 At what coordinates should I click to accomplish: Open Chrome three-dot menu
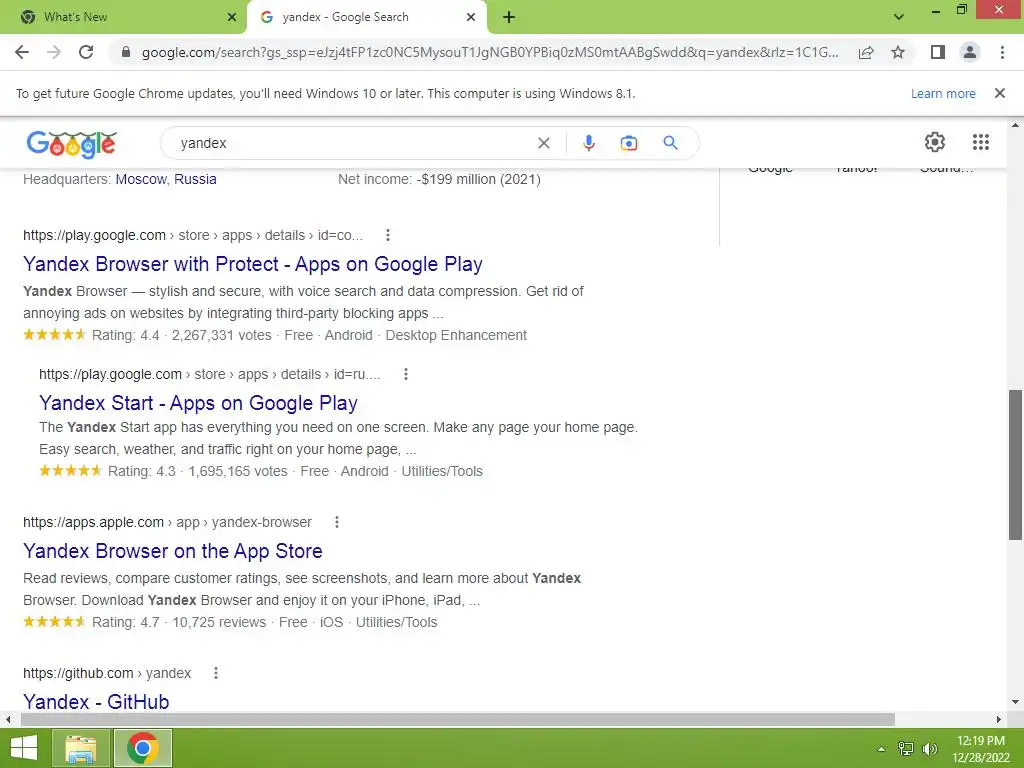(1002, 52)
